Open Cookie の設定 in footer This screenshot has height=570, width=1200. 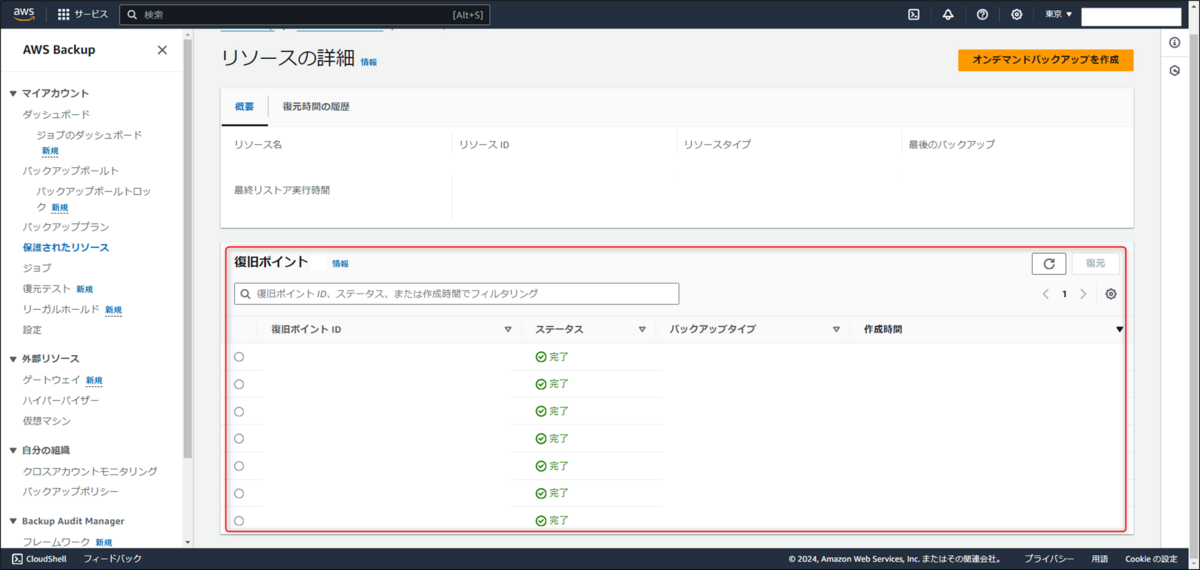click(1151, 559)
